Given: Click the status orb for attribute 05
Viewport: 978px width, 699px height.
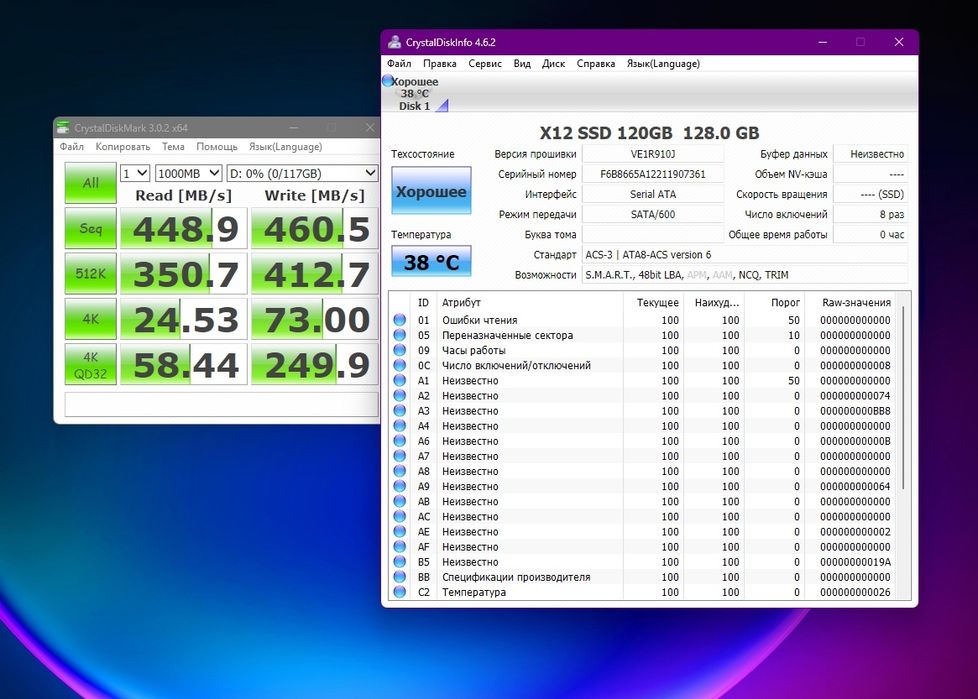Looking at the screenshot, I should tap(400, 335).
